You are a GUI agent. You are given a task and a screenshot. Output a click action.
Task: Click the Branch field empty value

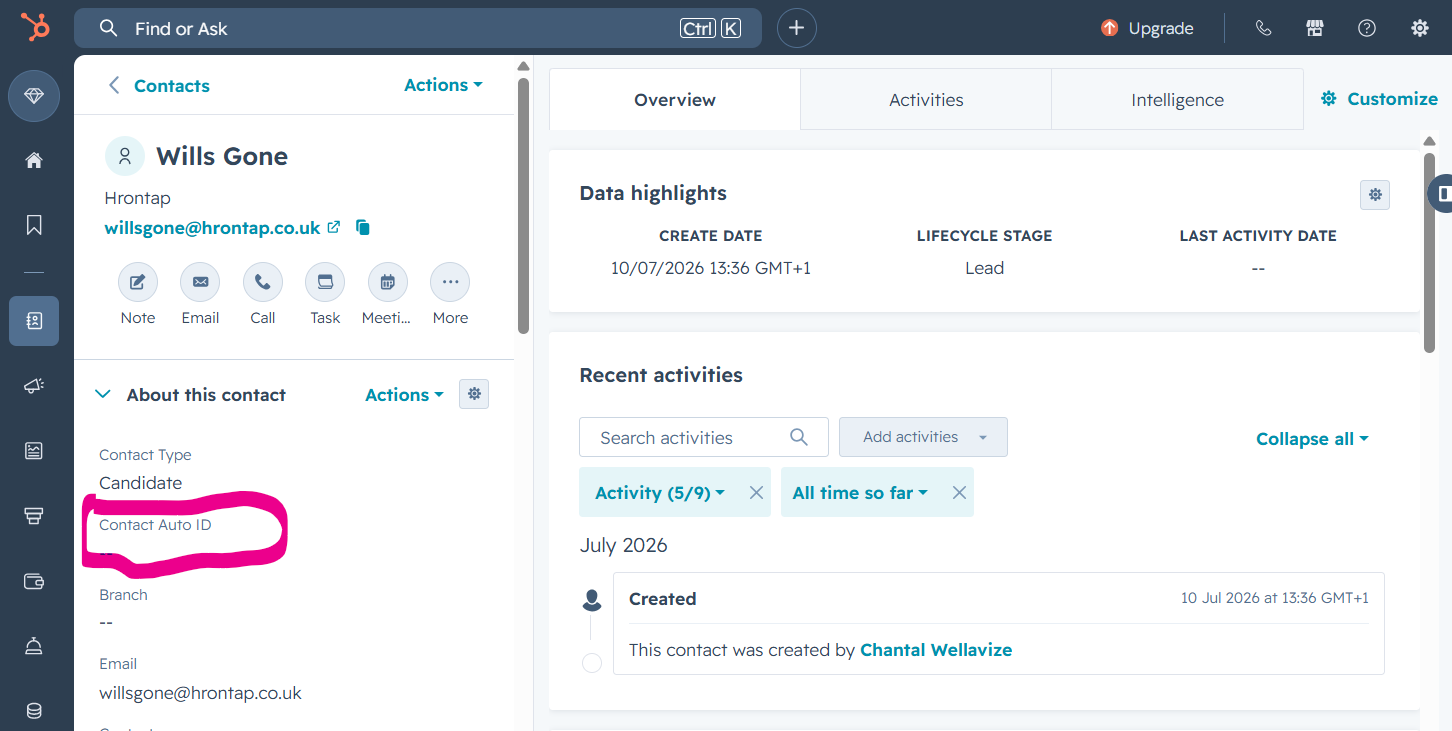click(x=106, y=622)
